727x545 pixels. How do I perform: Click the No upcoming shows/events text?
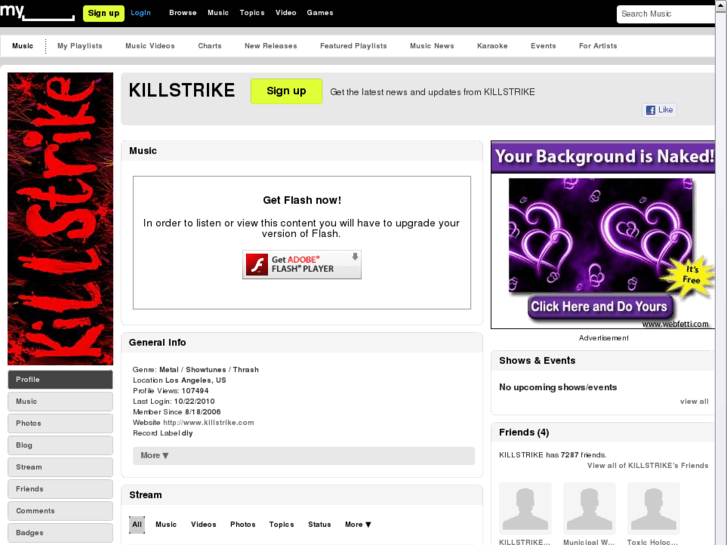click(558, 387)
